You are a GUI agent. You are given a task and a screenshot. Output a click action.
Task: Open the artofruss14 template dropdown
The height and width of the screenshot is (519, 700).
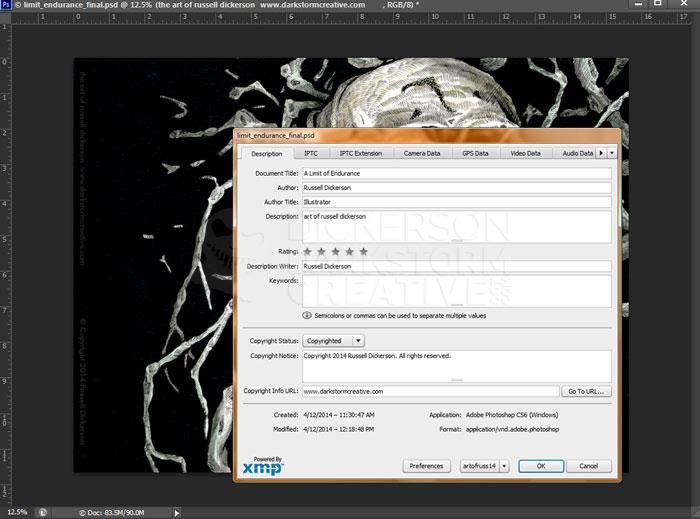484,466
